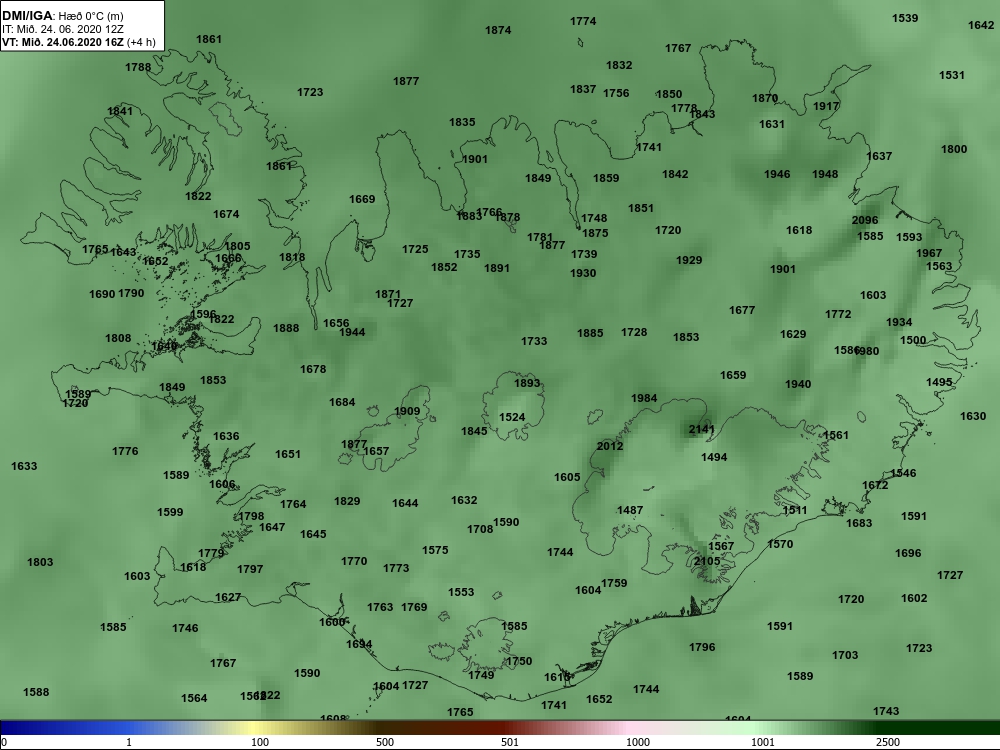This screenshot has width=1000, height=750.
Task: Select the map value 1553
Action: pos(461,592)
